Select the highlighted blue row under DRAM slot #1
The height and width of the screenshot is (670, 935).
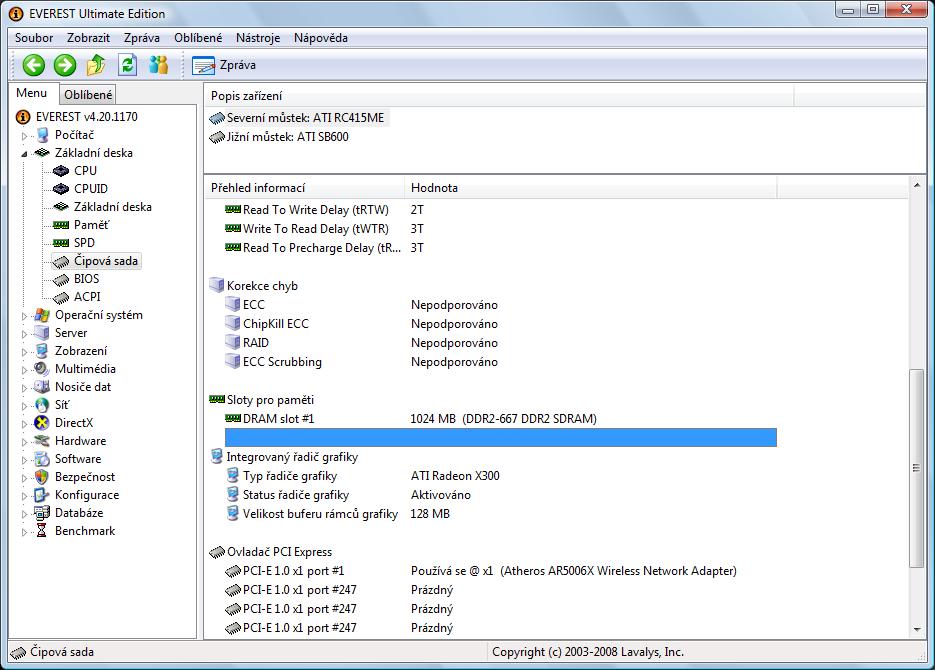pyautogui.click(x=501, y=438)
